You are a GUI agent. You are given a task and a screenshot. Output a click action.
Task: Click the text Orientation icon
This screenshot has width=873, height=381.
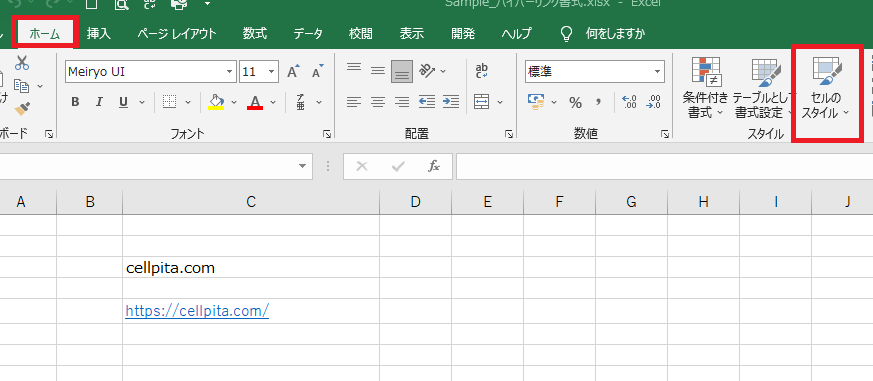tap(427, 71)
